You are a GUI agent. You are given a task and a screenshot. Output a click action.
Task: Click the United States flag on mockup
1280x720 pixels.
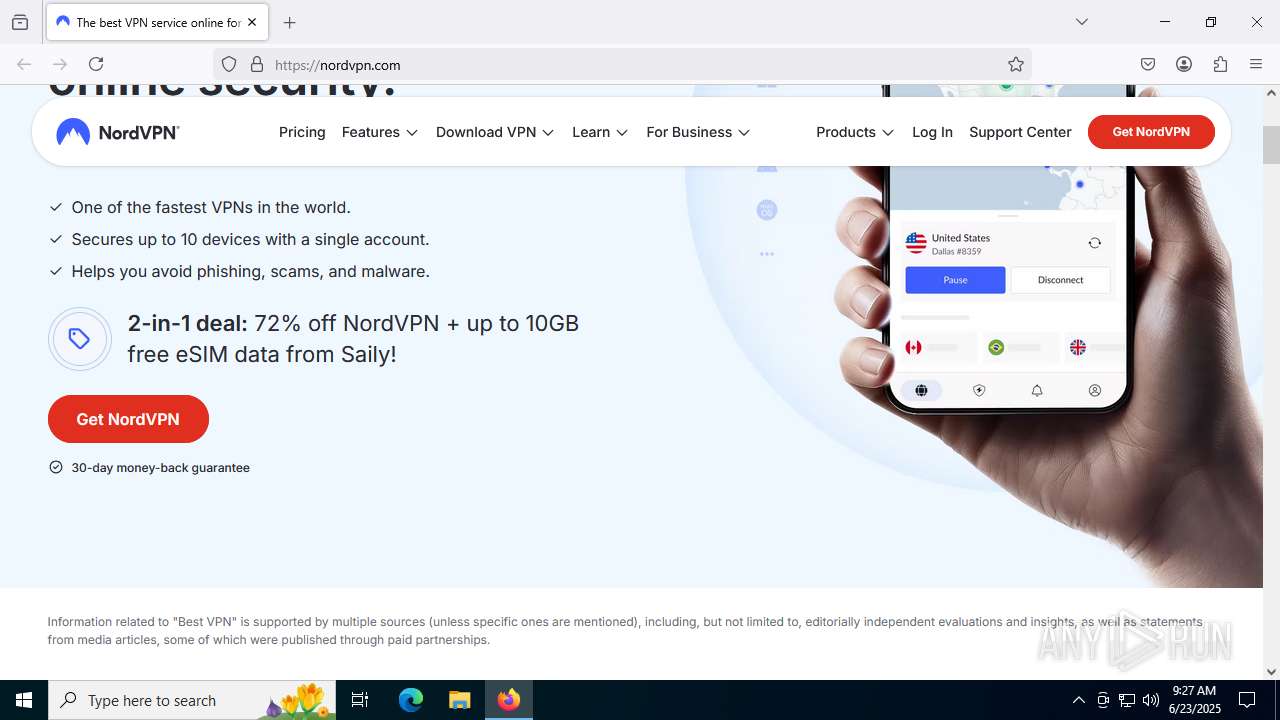[916, 242]
